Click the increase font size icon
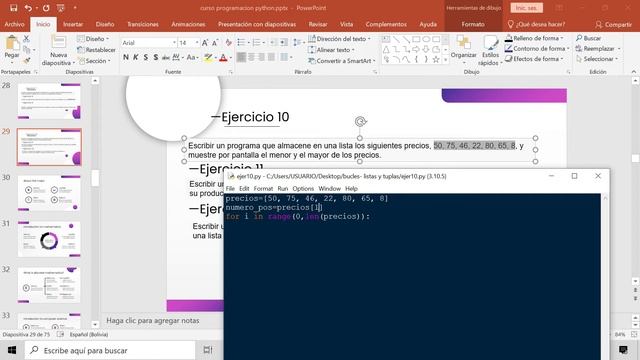The height and width of the screenshot is (360, 640). tap(205, 42)
